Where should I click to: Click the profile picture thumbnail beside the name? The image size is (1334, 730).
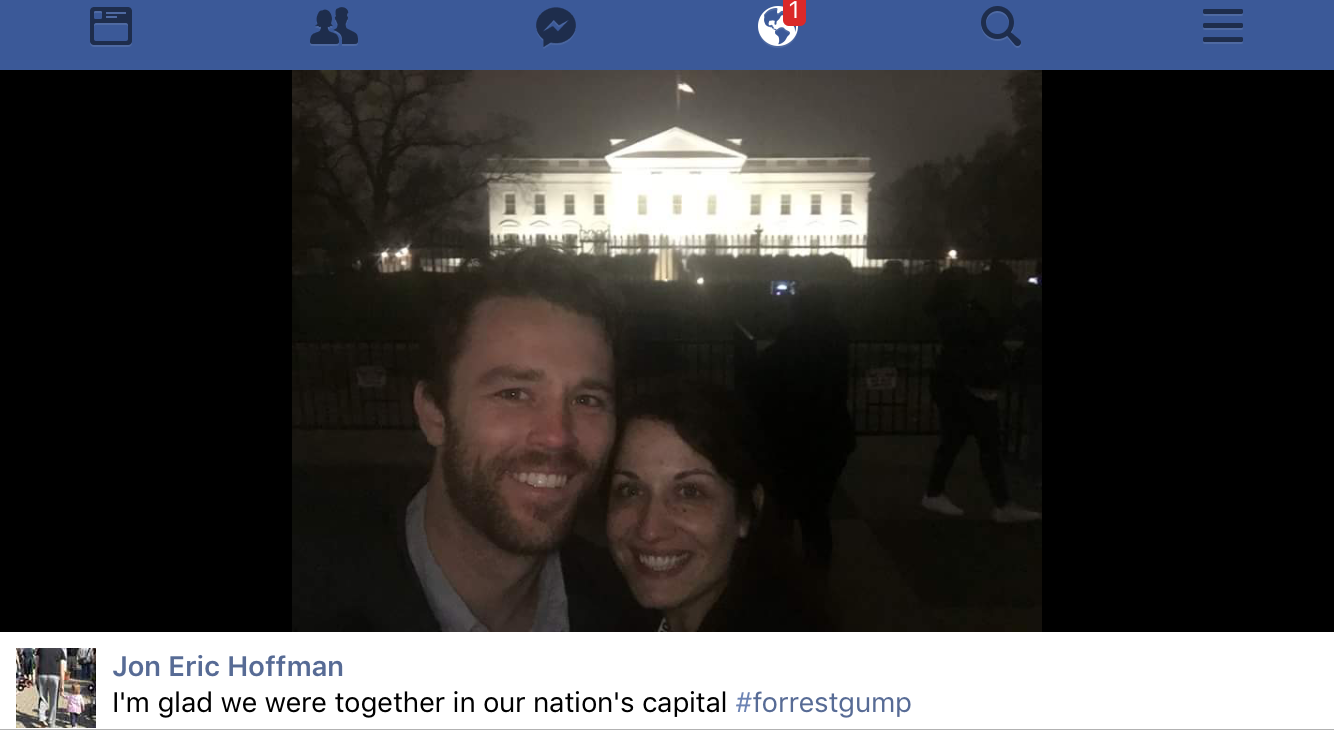point(56,687)
